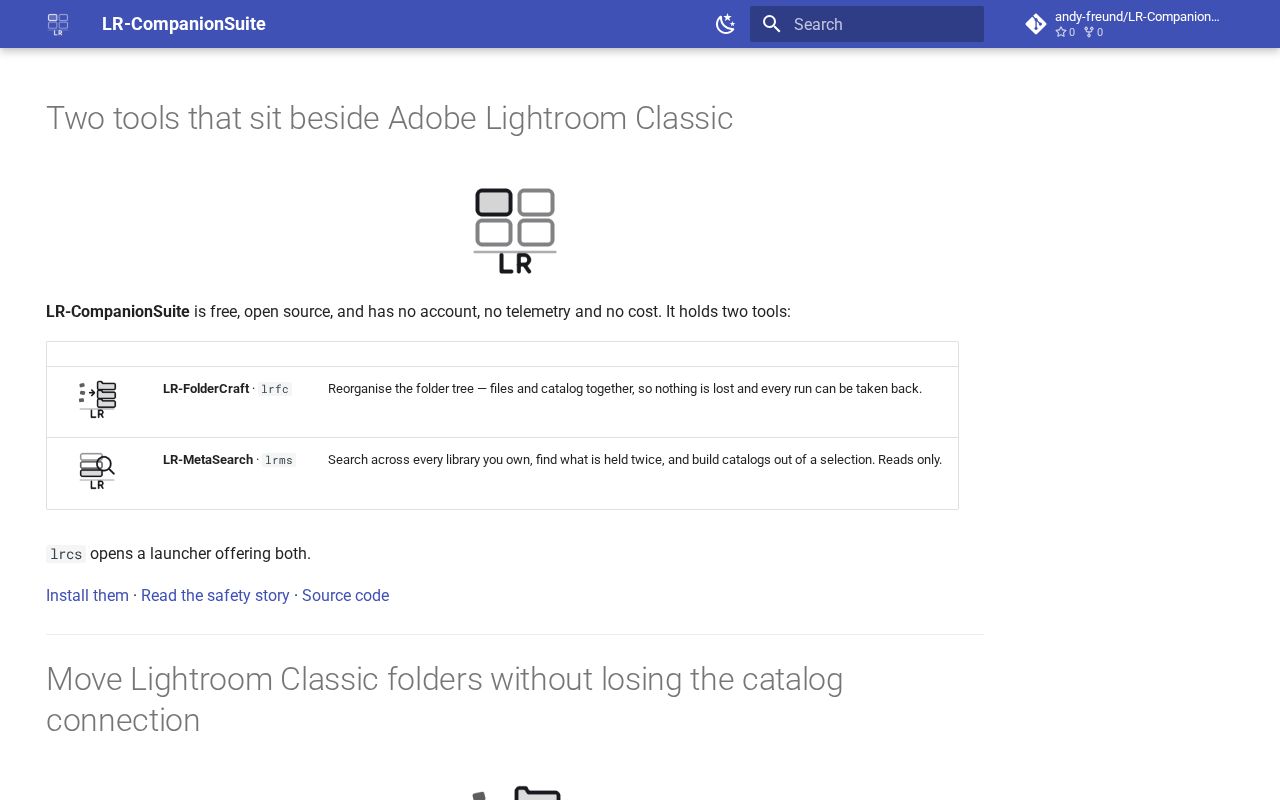1280x800 pixels.
Task: Click the lrfc command code label
Action: click(275, 389)
